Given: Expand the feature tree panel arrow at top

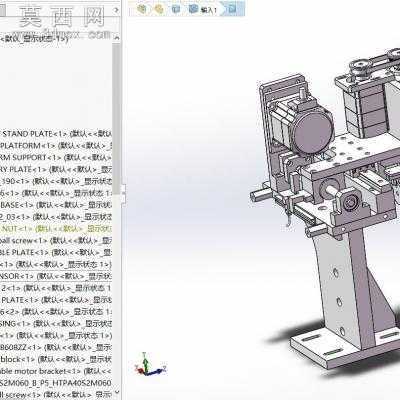Looking at the screenshot, I should point(116,10).
